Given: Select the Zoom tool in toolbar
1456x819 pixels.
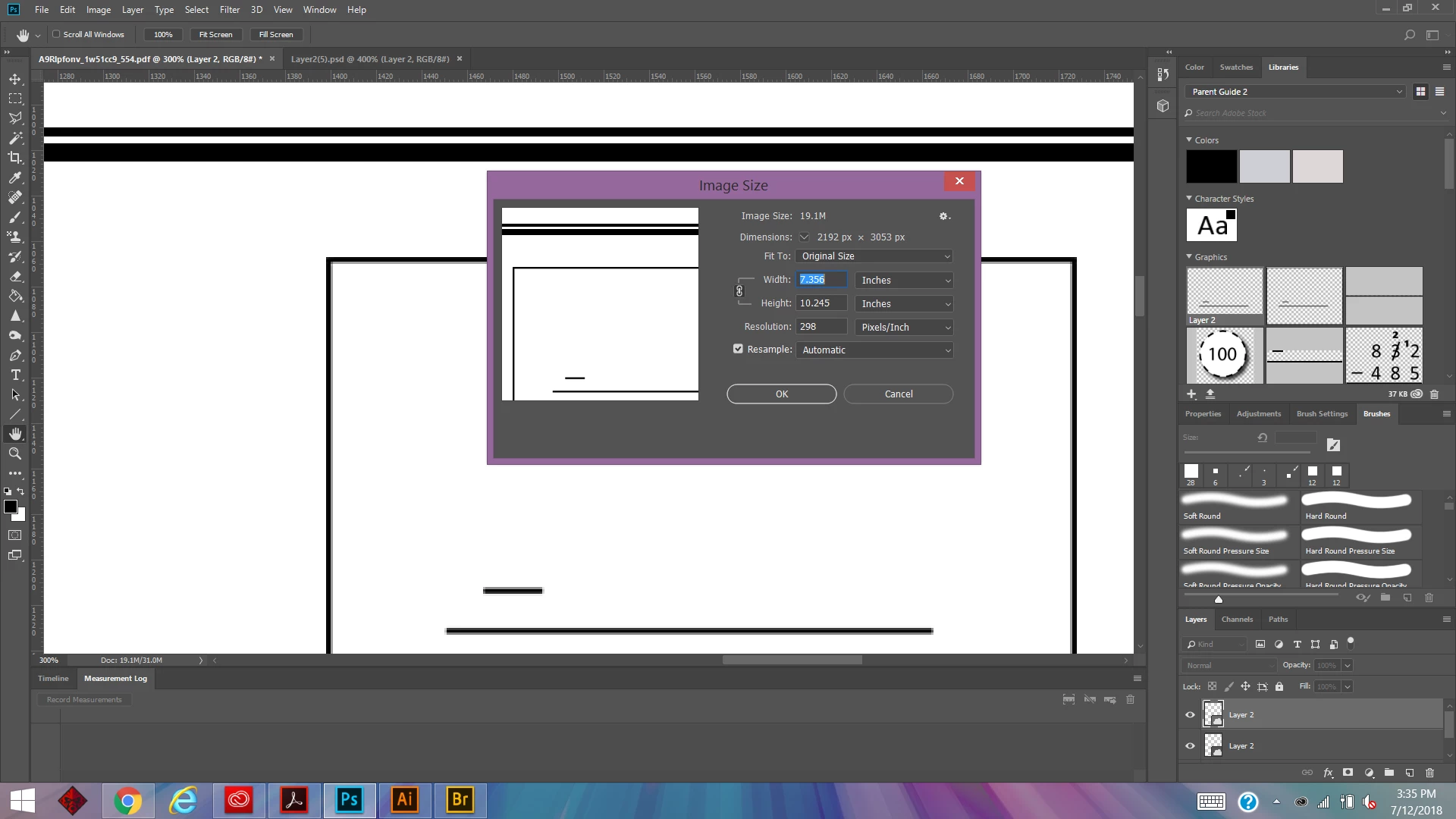Looking at the screenshot, I should [15, 453].
